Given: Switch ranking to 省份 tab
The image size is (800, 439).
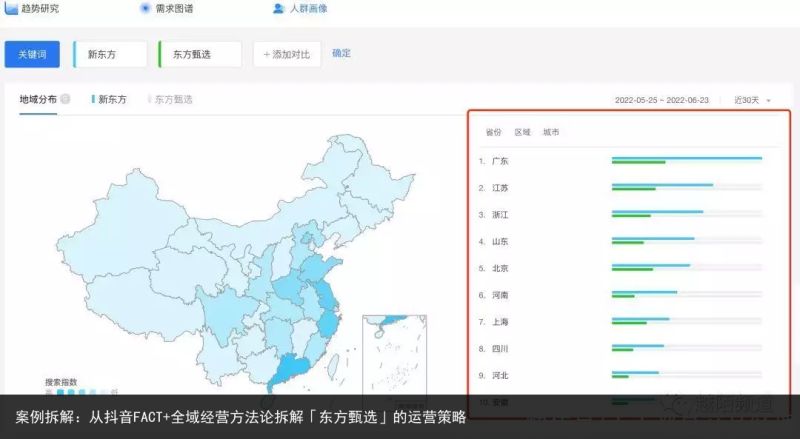Looking at the screenshot, I should click(493, 132).
